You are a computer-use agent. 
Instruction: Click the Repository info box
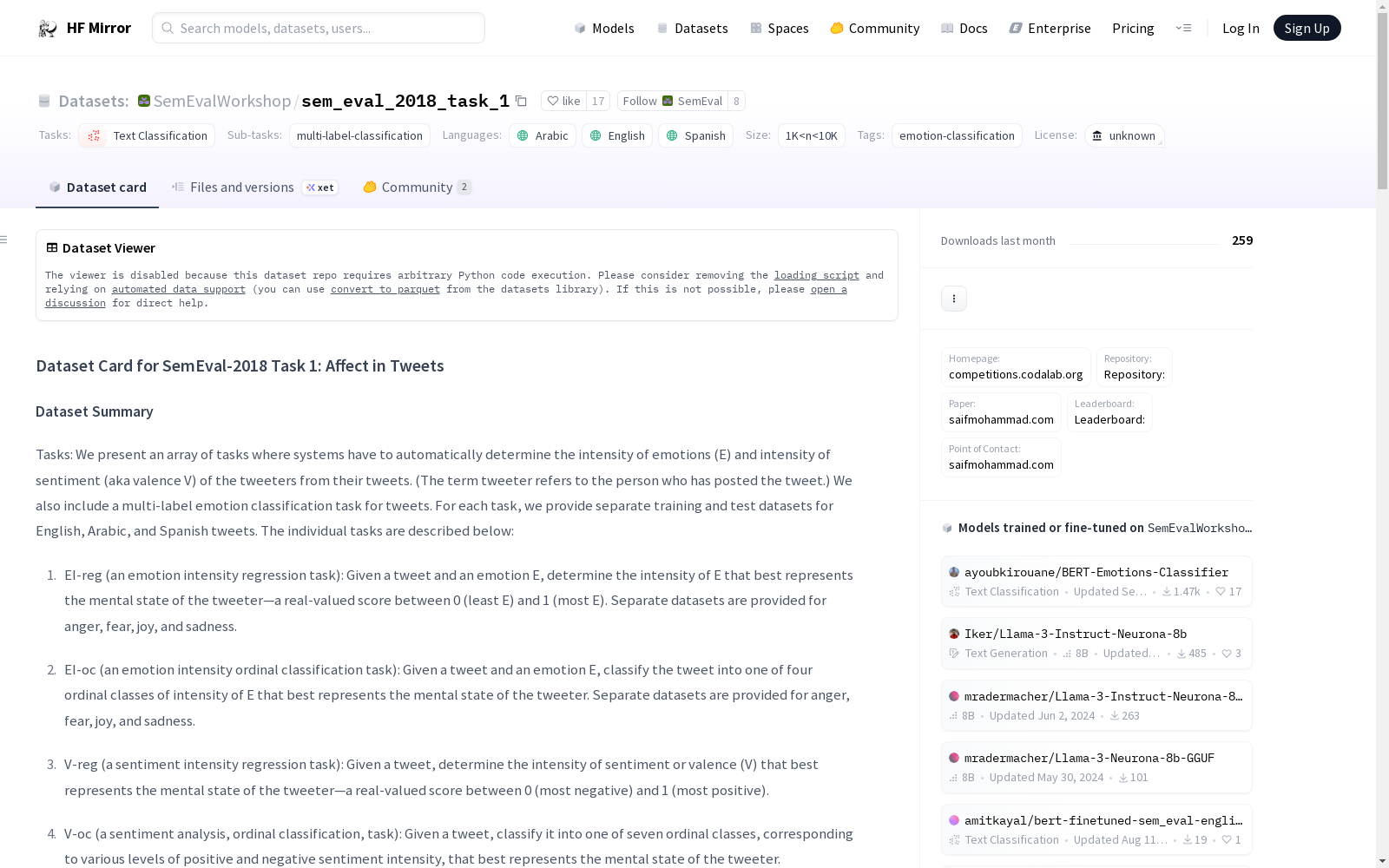pos(1135,367)
